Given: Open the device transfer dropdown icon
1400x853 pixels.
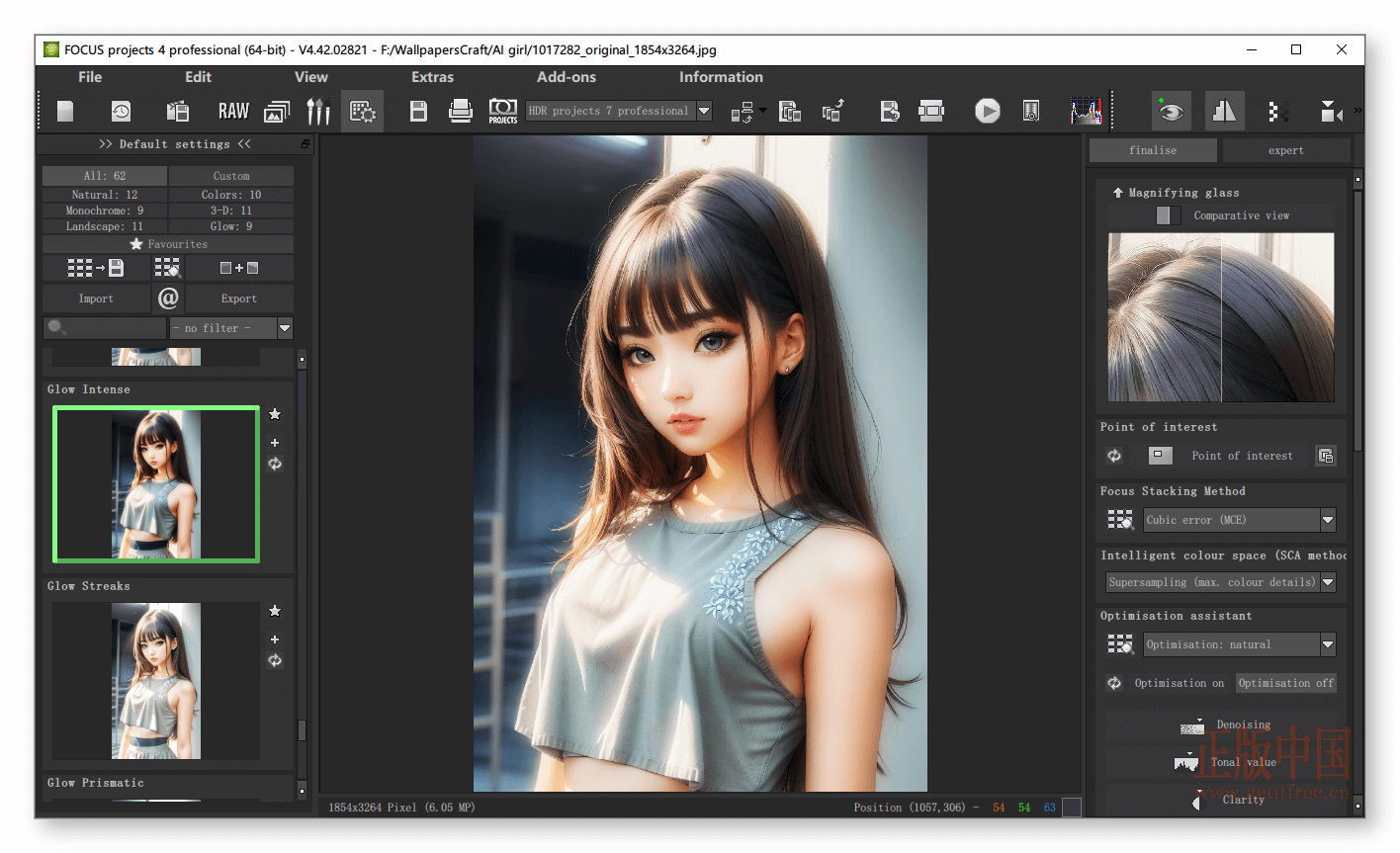Looking at the screenshot, I should click(x=748, y=111).
